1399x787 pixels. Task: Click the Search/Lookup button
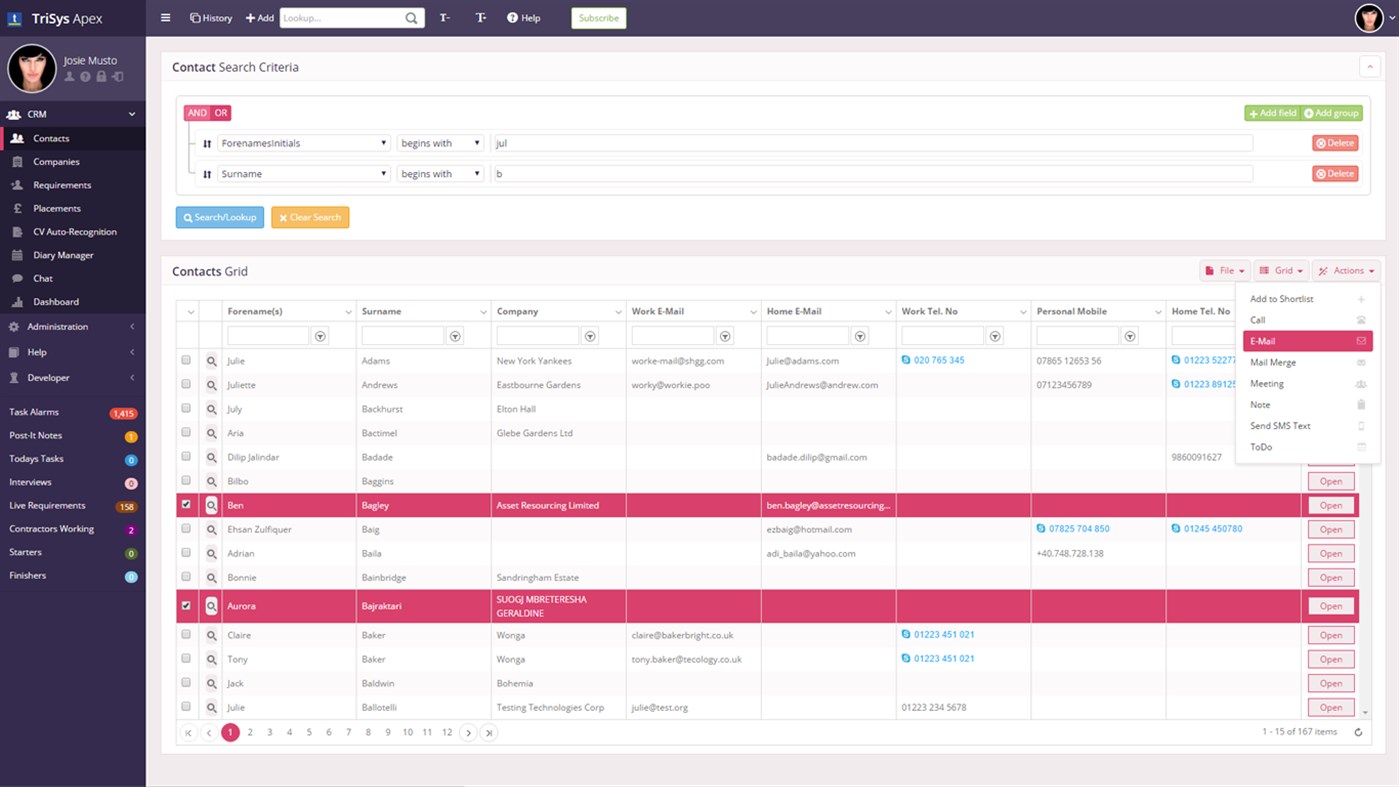pyautogui.click(x=219, y=217)
